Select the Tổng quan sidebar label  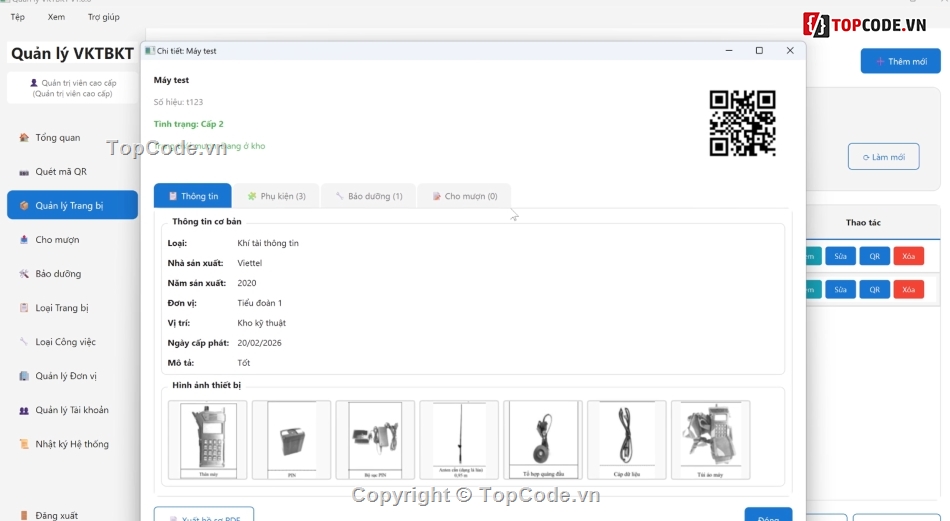tap(58, 138)
